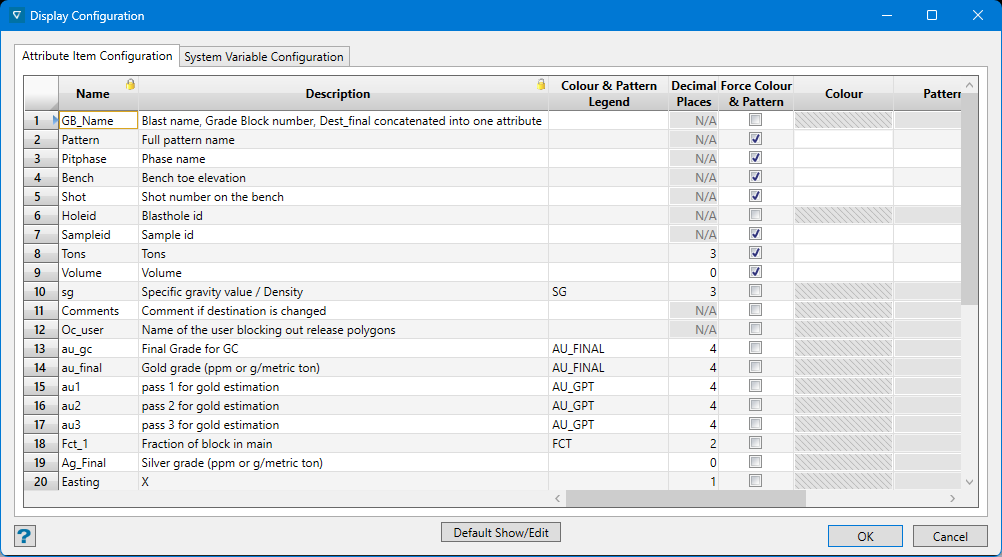Open Colour & Pattern Legend cell for au_gc
This screenshot has height=557, width=1002.
tap(608, 349)
